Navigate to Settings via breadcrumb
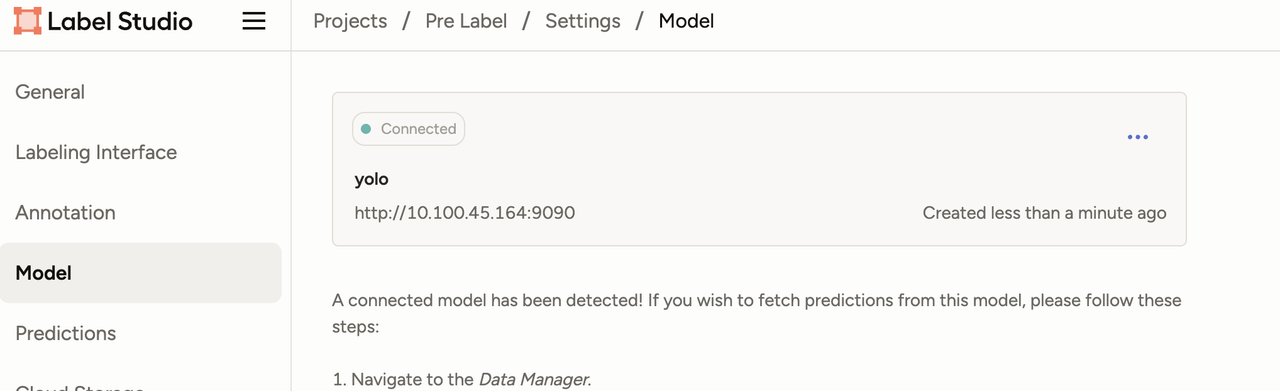 (583, 21)
